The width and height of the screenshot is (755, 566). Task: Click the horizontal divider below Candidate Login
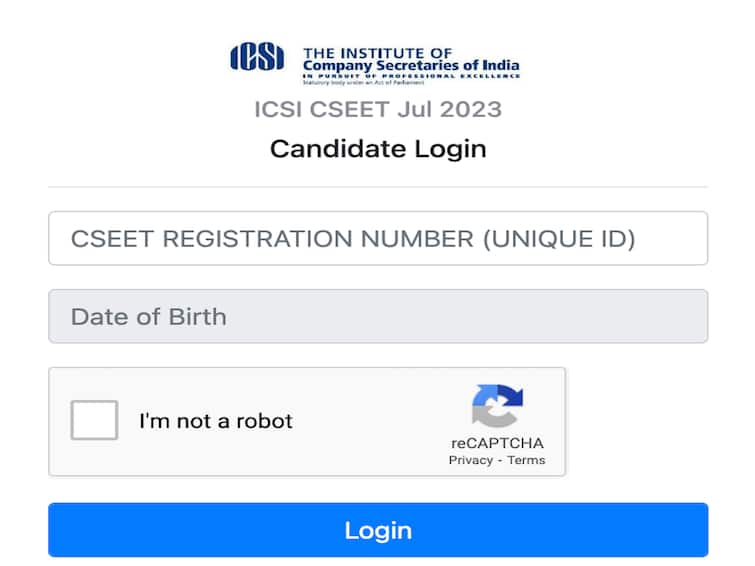378,186
